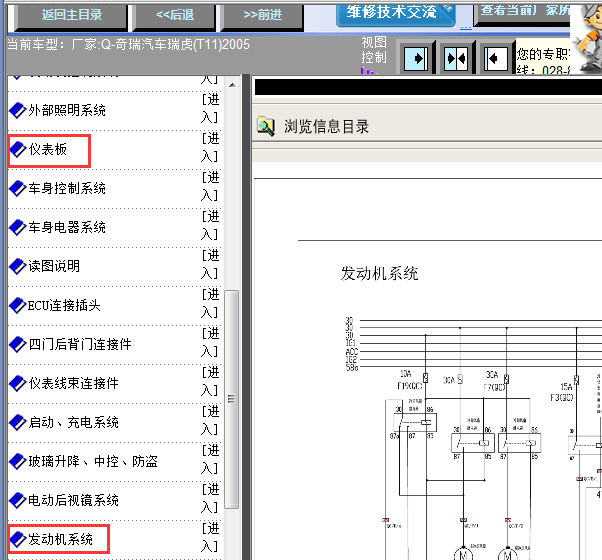Click [进入] link for 车身控制系统
602x560 pixels.
coord(210,187)
